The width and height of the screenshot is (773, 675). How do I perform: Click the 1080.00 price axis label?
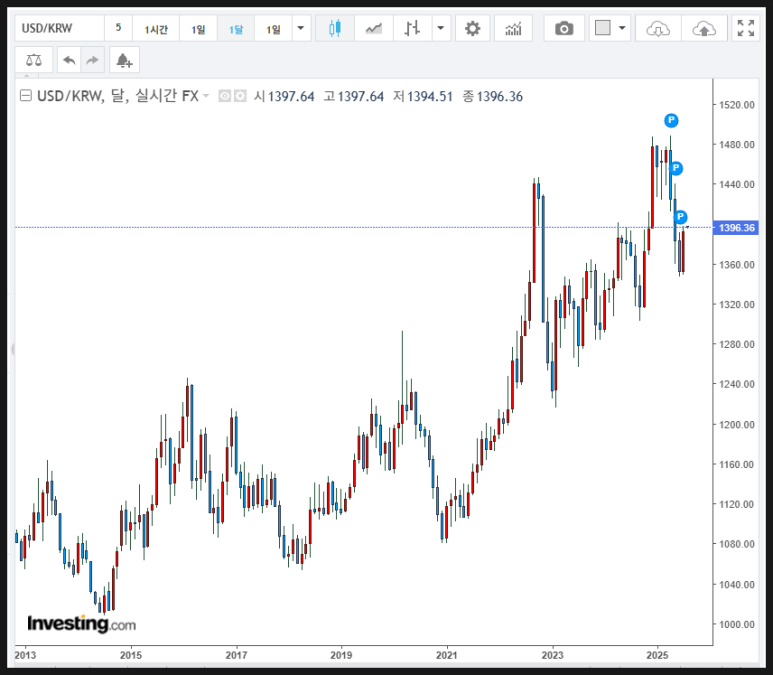pyautogui.click(x=737, y=544)
